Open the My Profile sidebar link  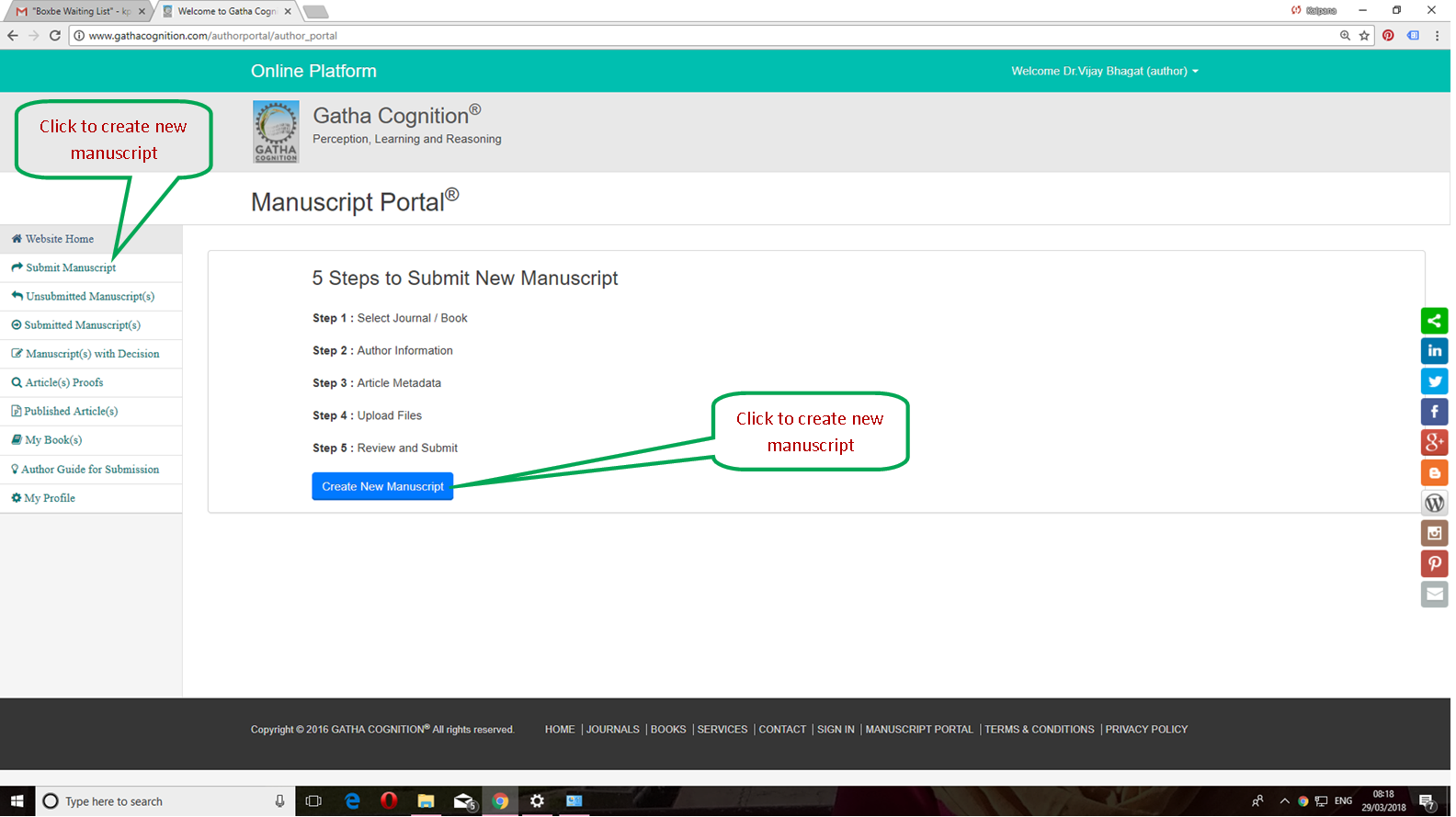[50, 498]
